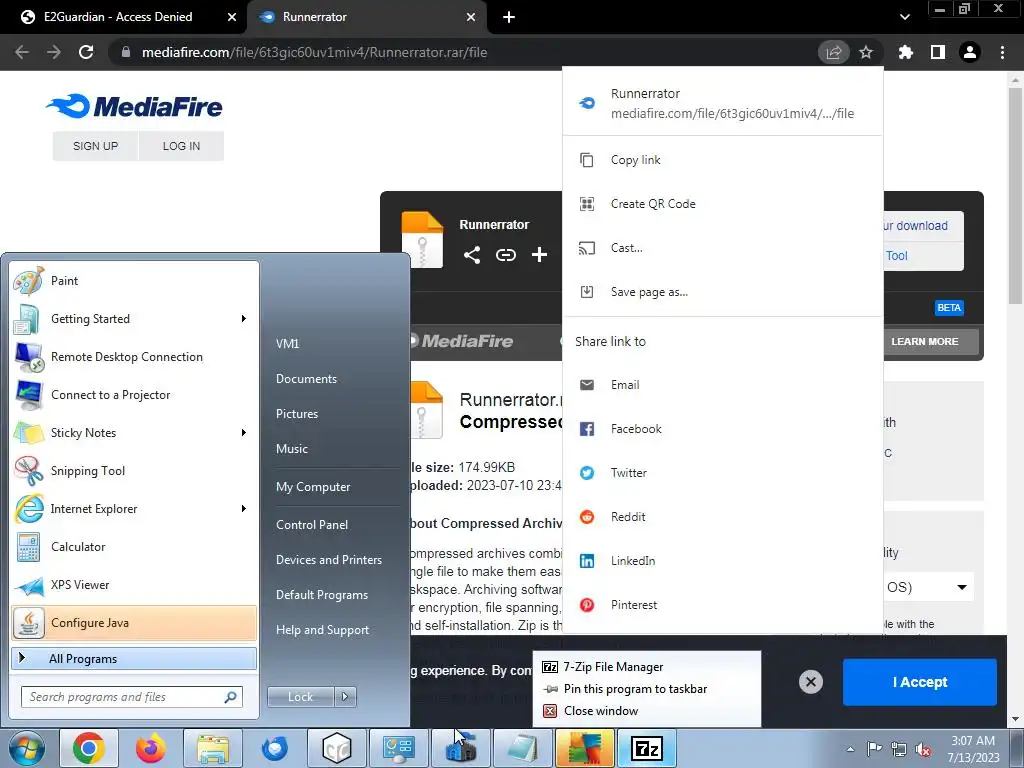Open shutdown options arrow beside Lock
This screenshot has width=1024, height=768.
(x=345, y=697)
